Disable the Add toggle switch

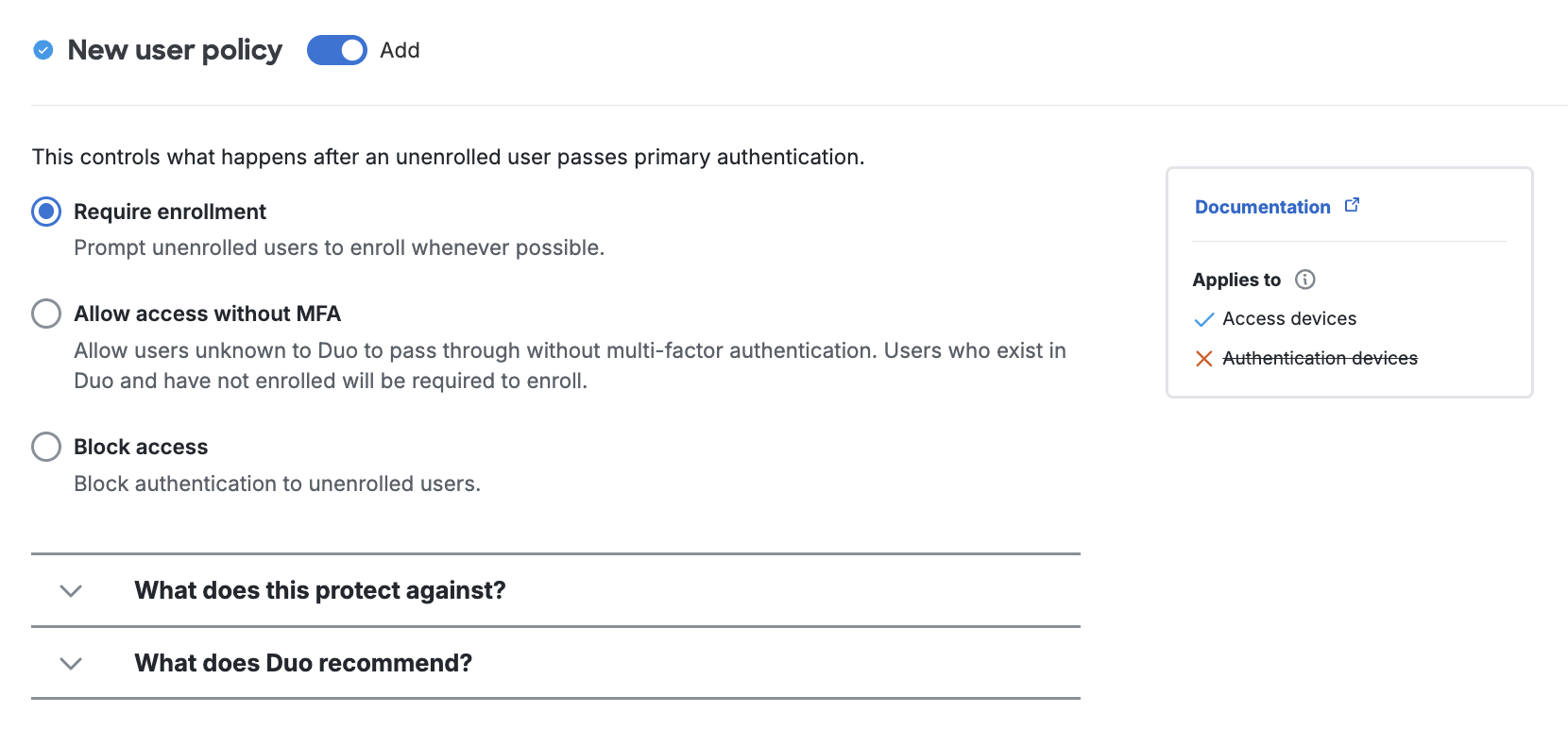[x=336, y=50]
